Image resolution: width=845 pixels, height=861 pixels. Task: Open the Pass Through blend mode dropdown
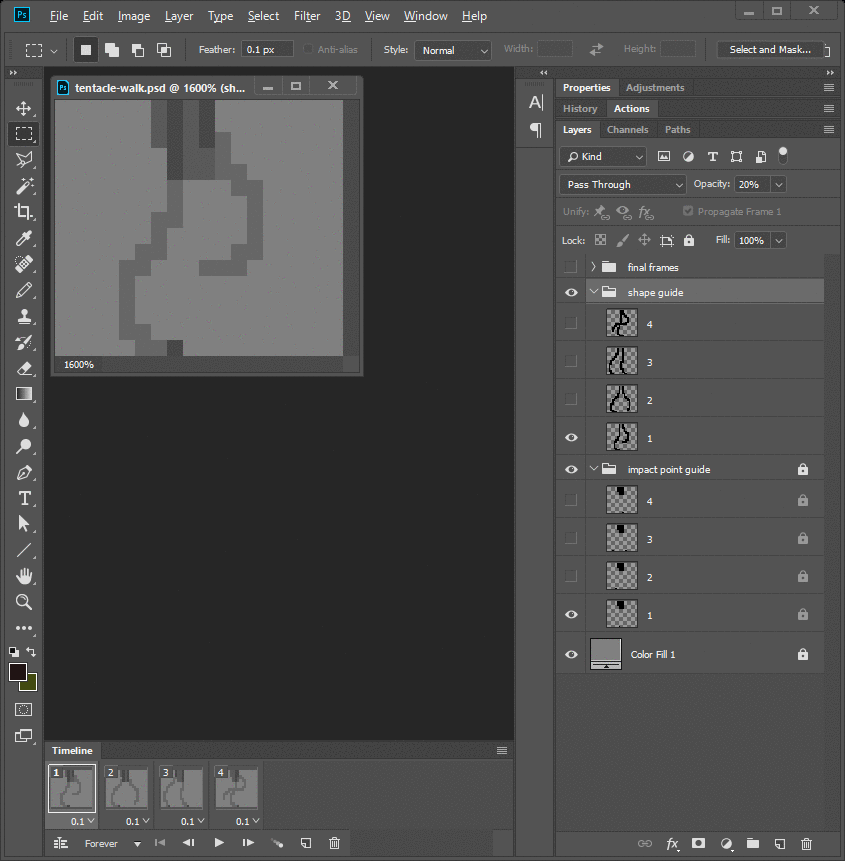[x=624, y=184]
